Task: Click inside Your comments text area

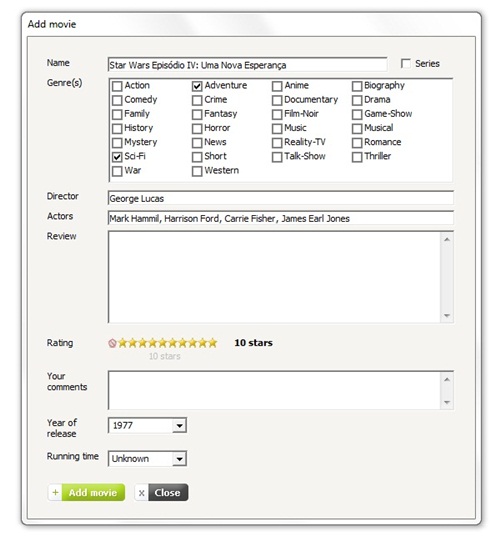Action: click(274, 391)
